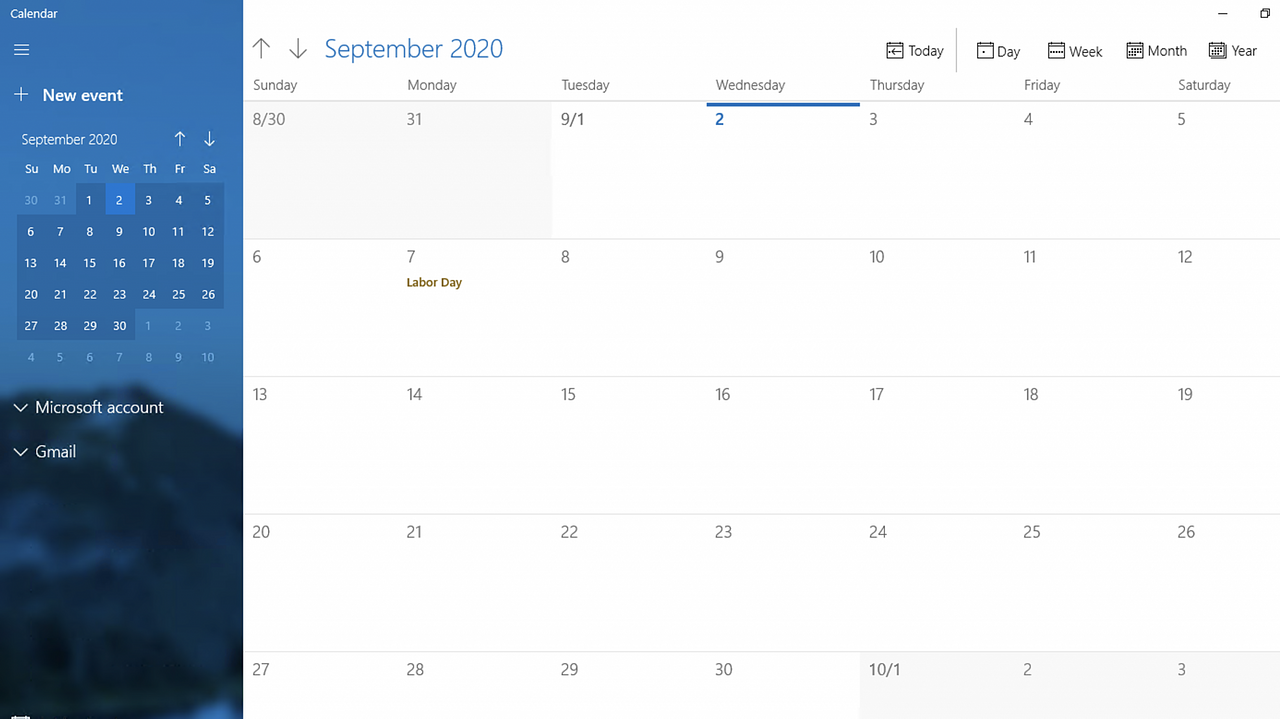
Task: Open the Labor Day event
Action: (434, 283)
